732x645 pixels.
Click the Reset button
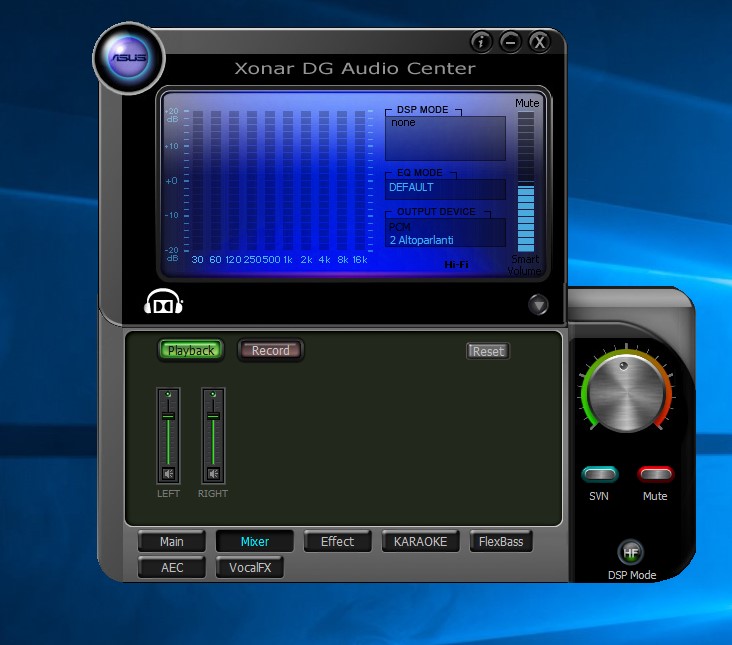[x=488, y=351]
